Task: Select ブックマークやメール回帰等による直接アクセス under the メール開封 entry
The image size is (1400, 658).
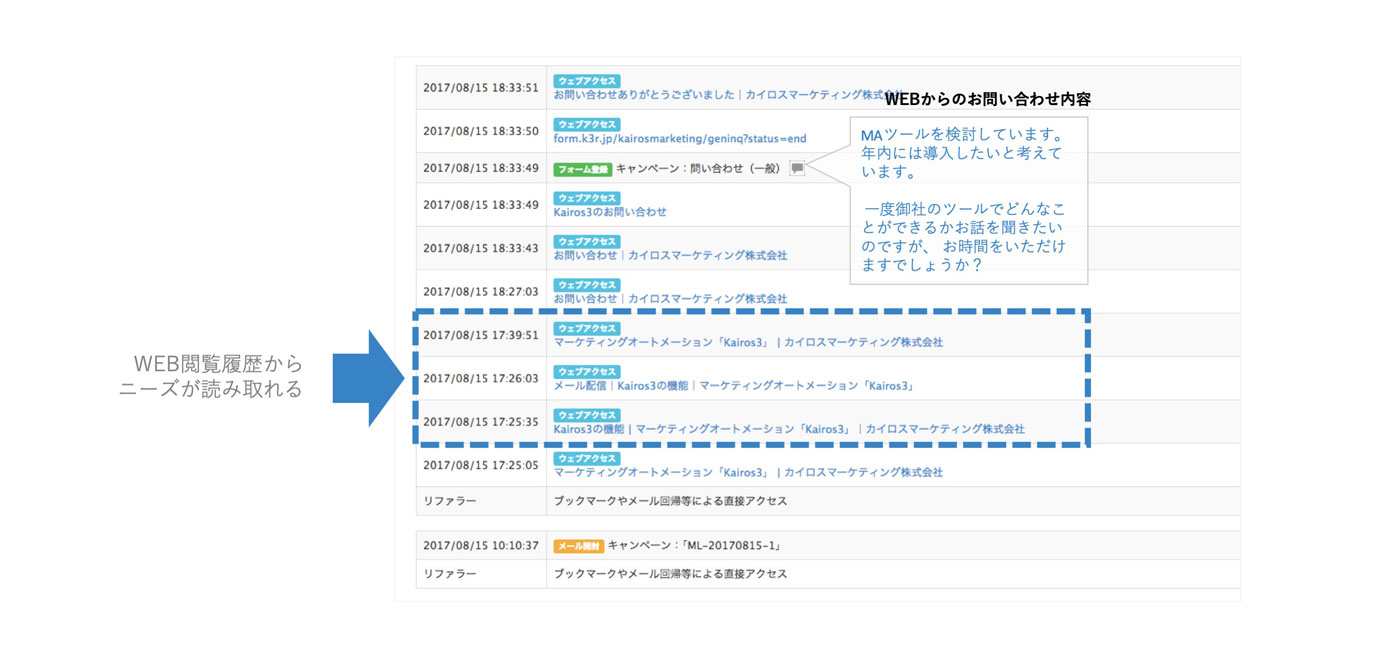Action: tap(671, 574)
